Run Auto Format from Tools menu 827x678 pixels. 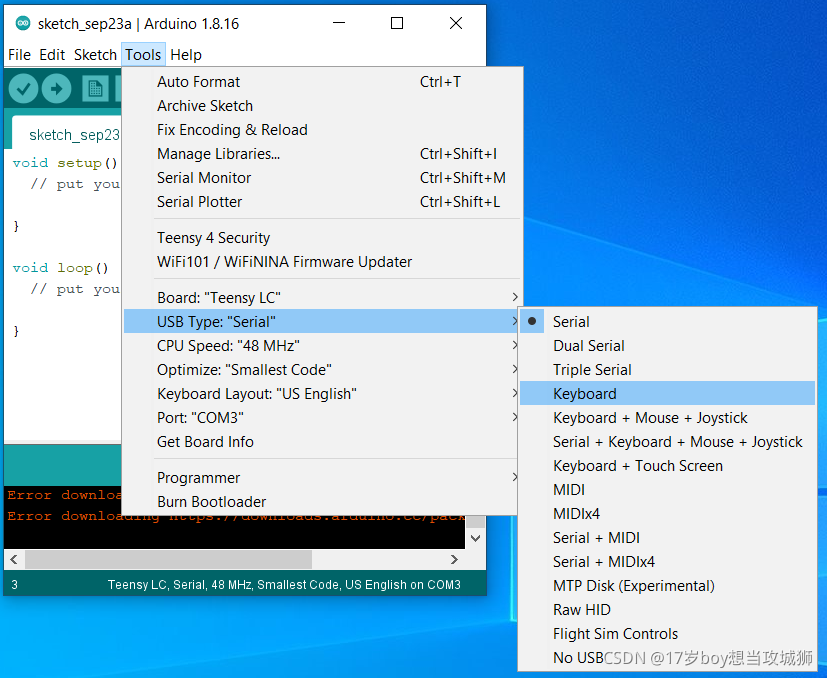[323, 82]
